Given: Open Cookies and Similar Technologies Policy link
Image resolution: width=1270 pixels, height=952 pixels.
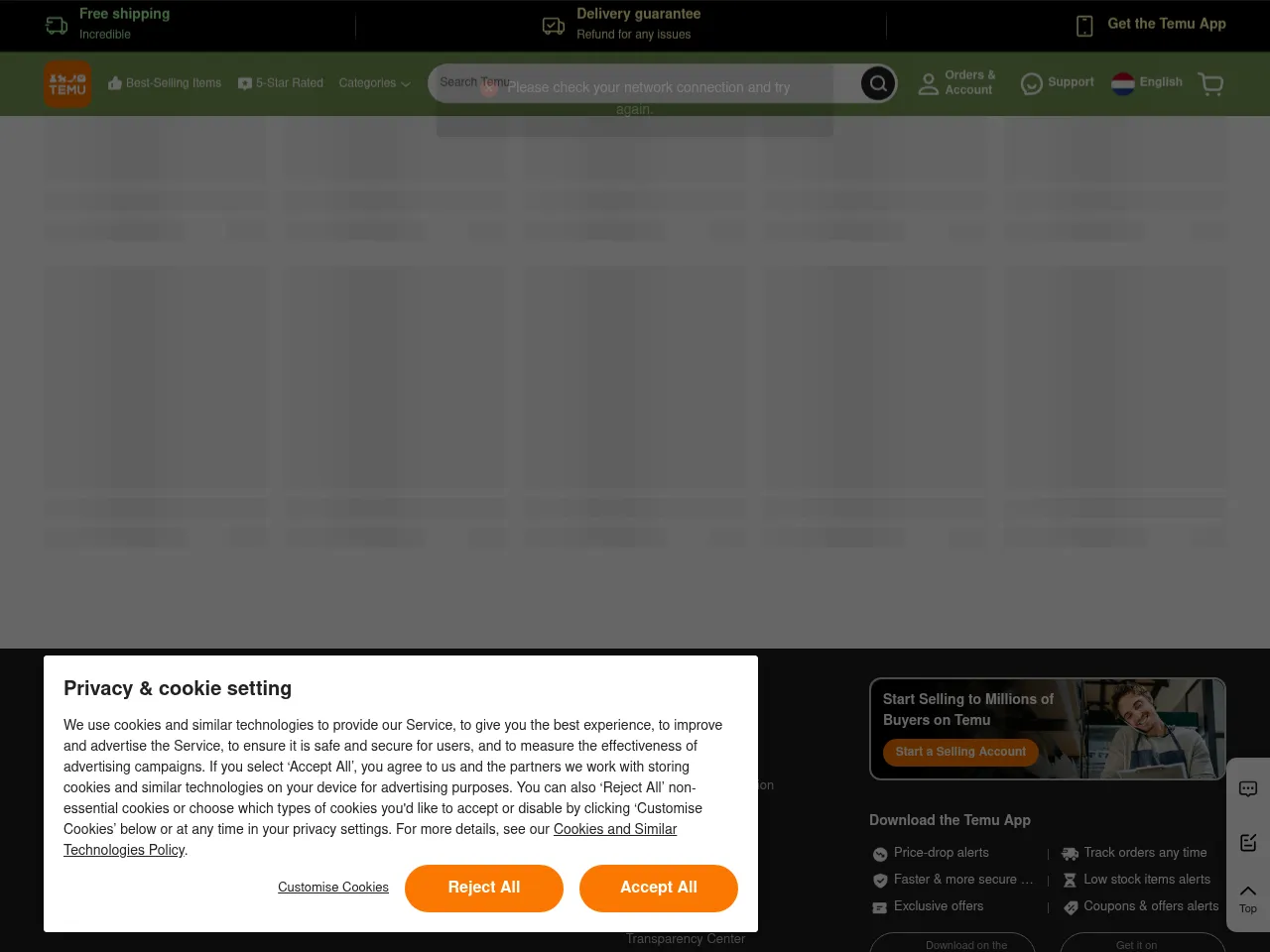Looking at the screenshot, I should click(614, 830).
